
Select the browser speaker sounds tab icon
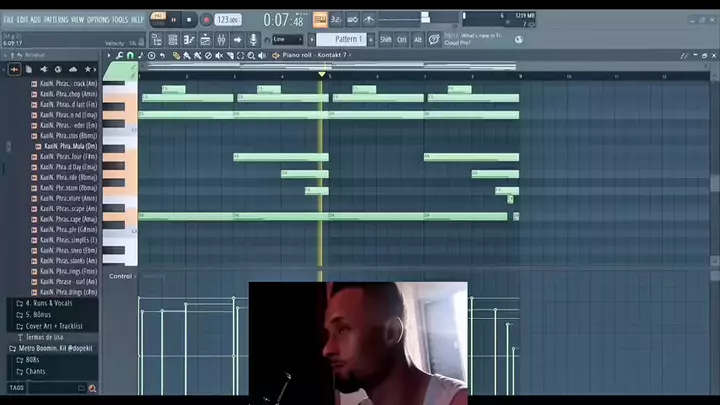point(44,70)
